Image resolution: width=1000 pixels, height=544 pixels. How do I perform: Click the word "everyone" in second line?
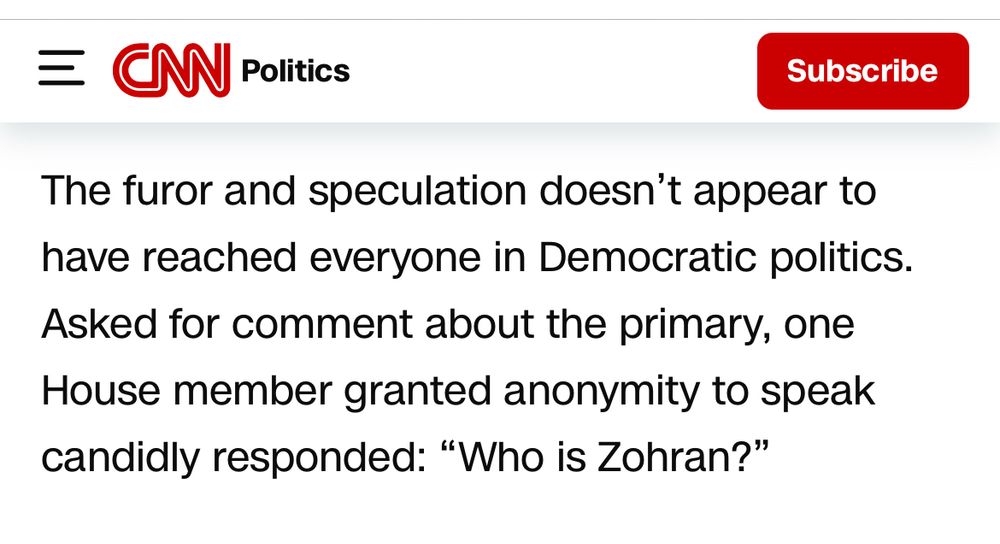point(395,259)
